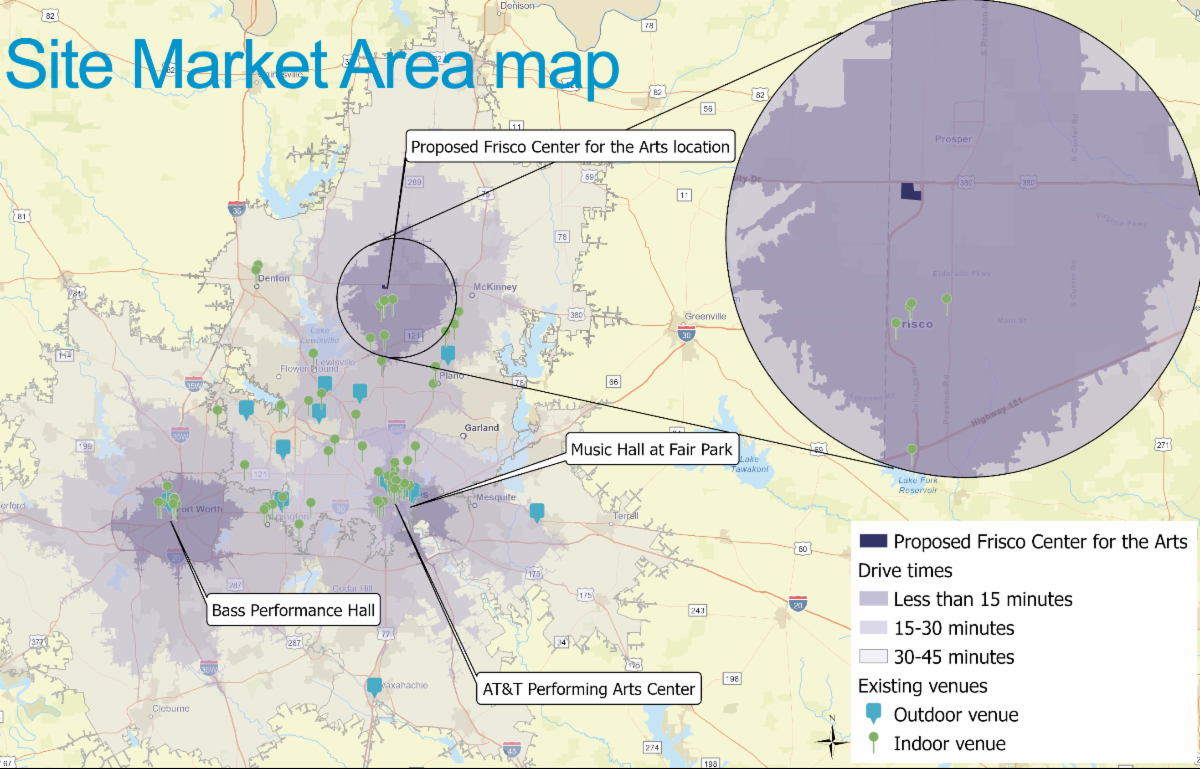Select the 30-45 minutes legend swatch
1200x769 pixels.
[x=873, y=657]
